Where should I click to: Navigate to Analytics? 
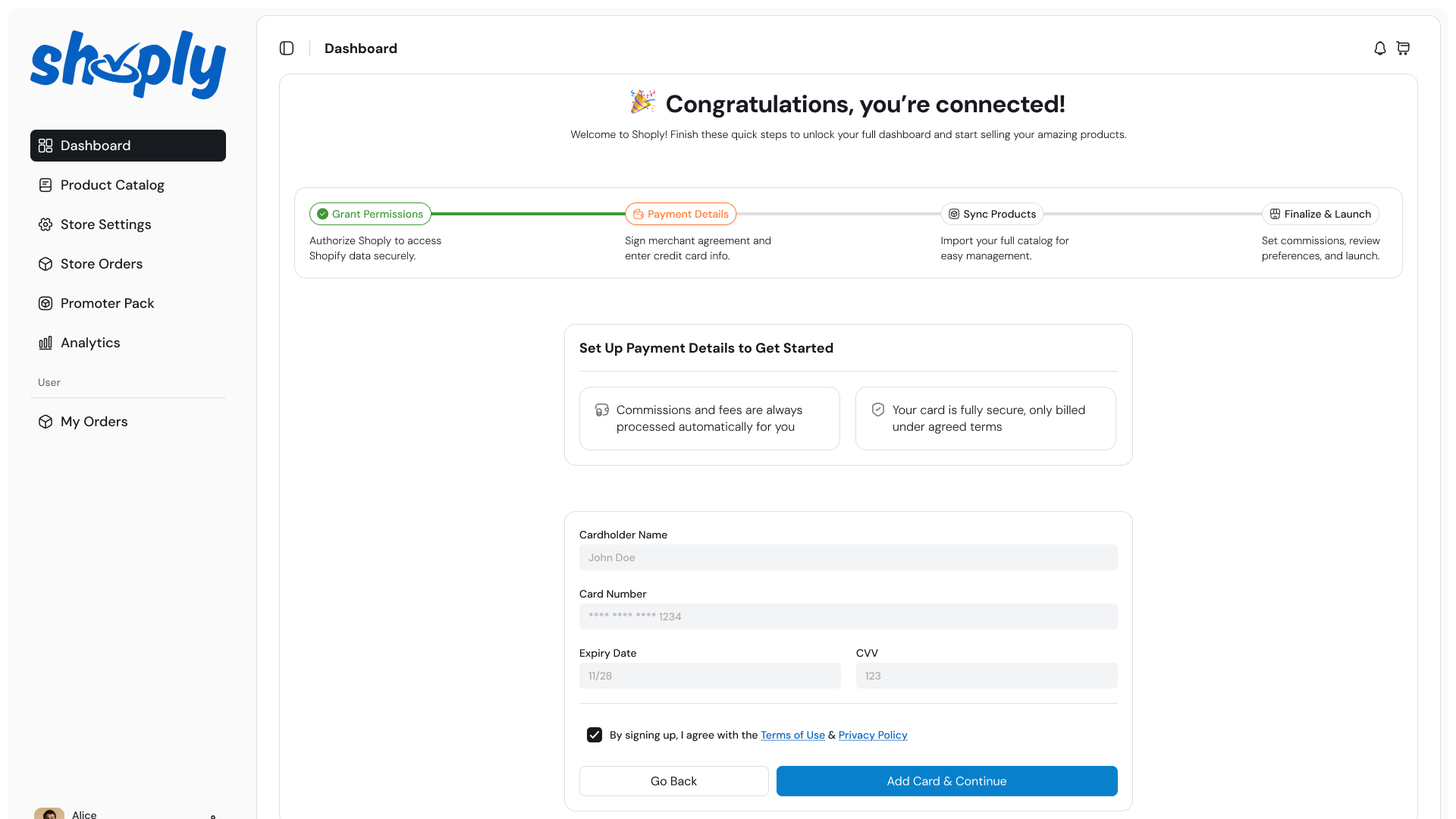128,343
